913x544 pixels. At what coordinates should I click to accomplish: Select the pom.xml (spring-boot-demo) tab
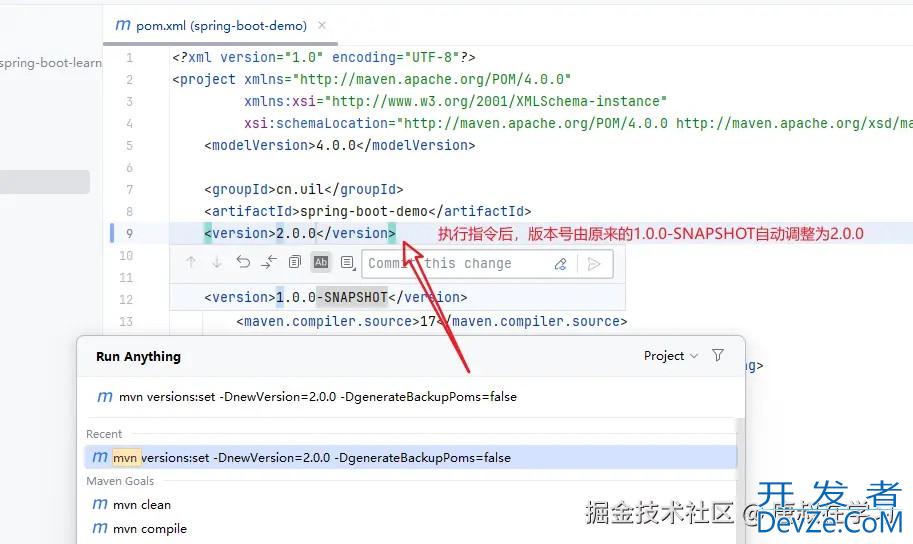point(220,26)
